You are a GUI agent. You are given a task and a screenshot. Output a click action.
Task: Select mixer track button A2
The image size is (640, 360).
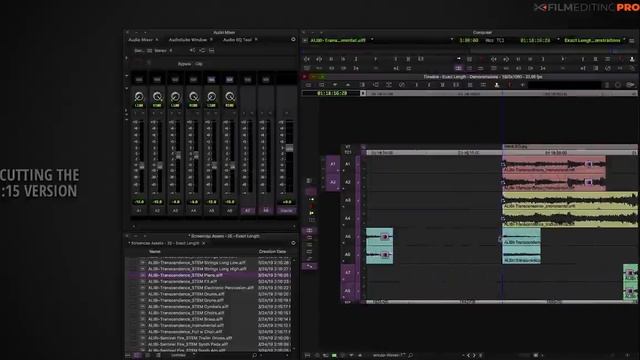157,211
